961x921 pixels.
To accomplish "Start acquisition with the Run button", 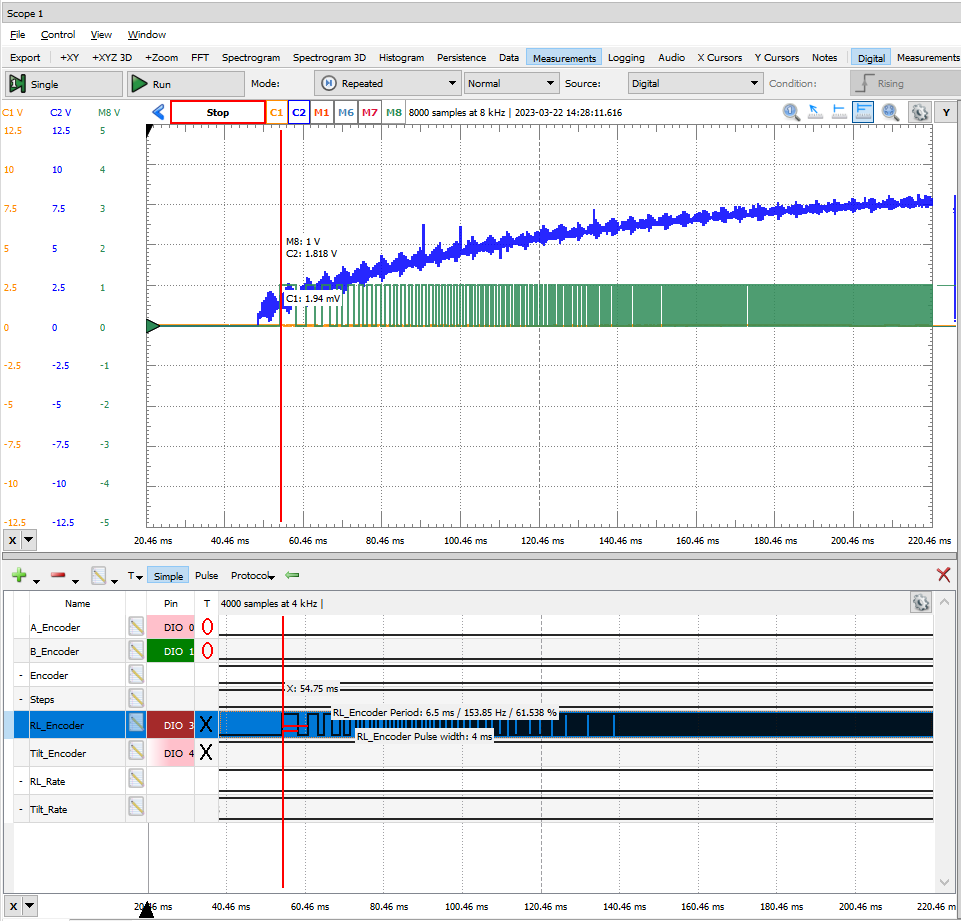I will pyautogui.click(x=186, y=84).
